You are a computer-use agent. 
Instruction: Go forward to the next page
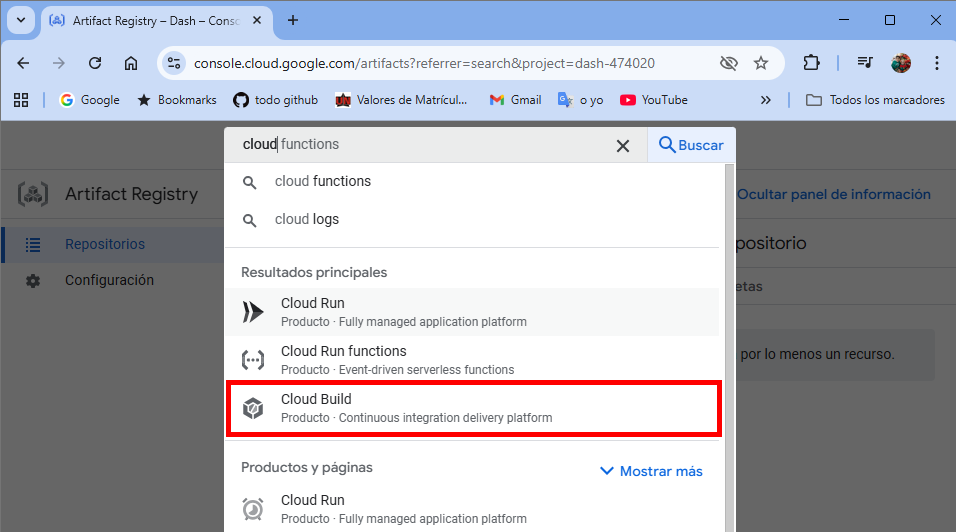(59, 63)
